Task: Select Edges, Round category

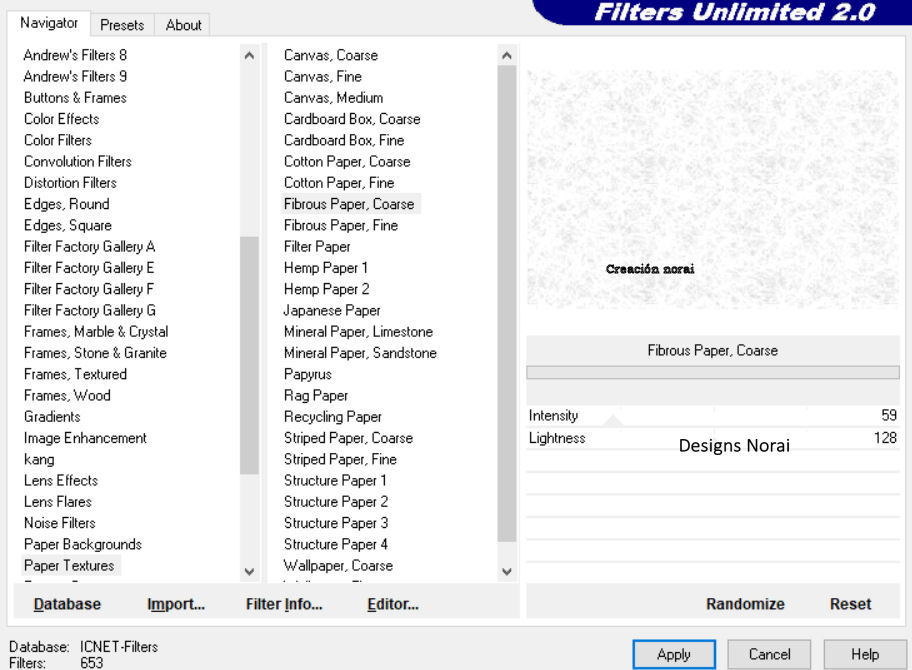Action: click(66, 204)
